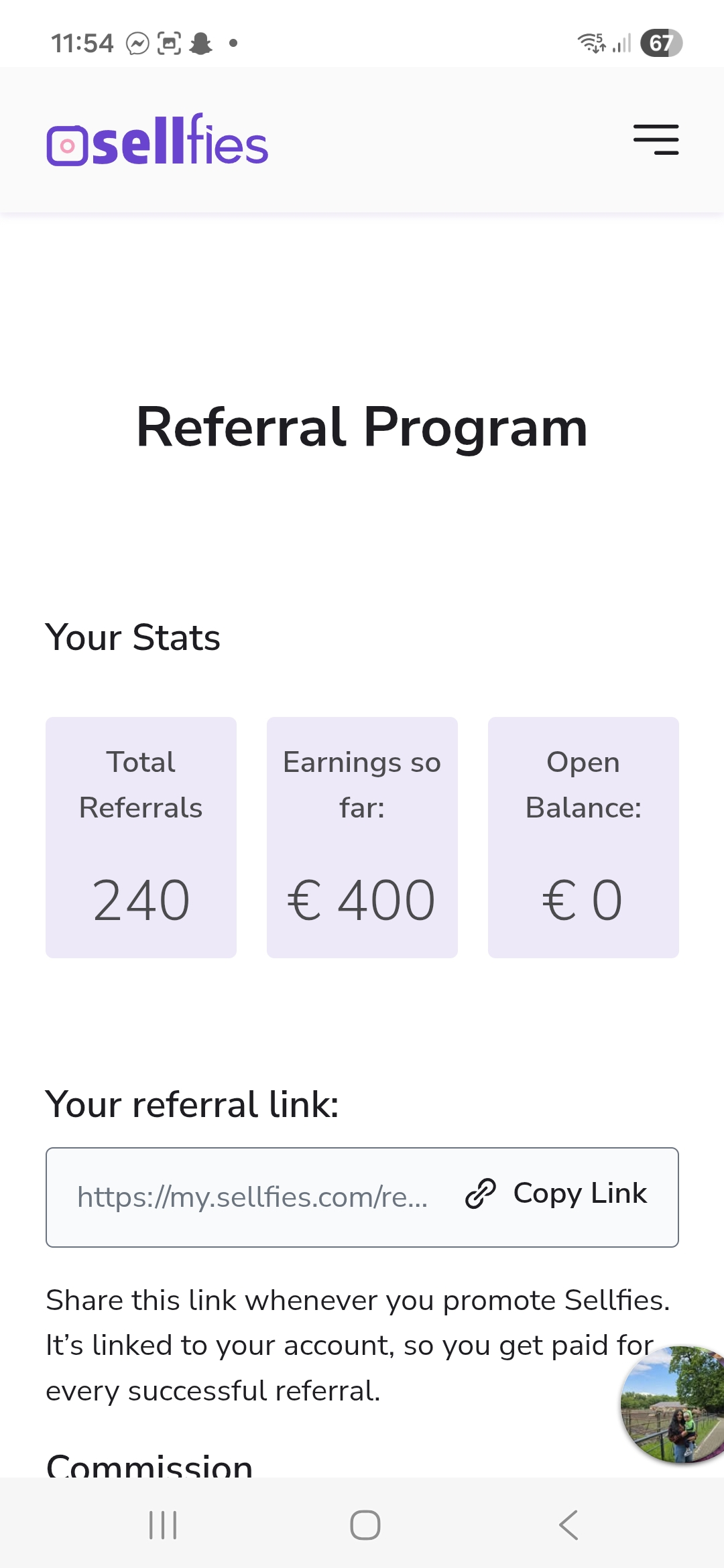Tap the screenshot notification icon
This screenshot has height=1568, width=724.
(169, 44)
